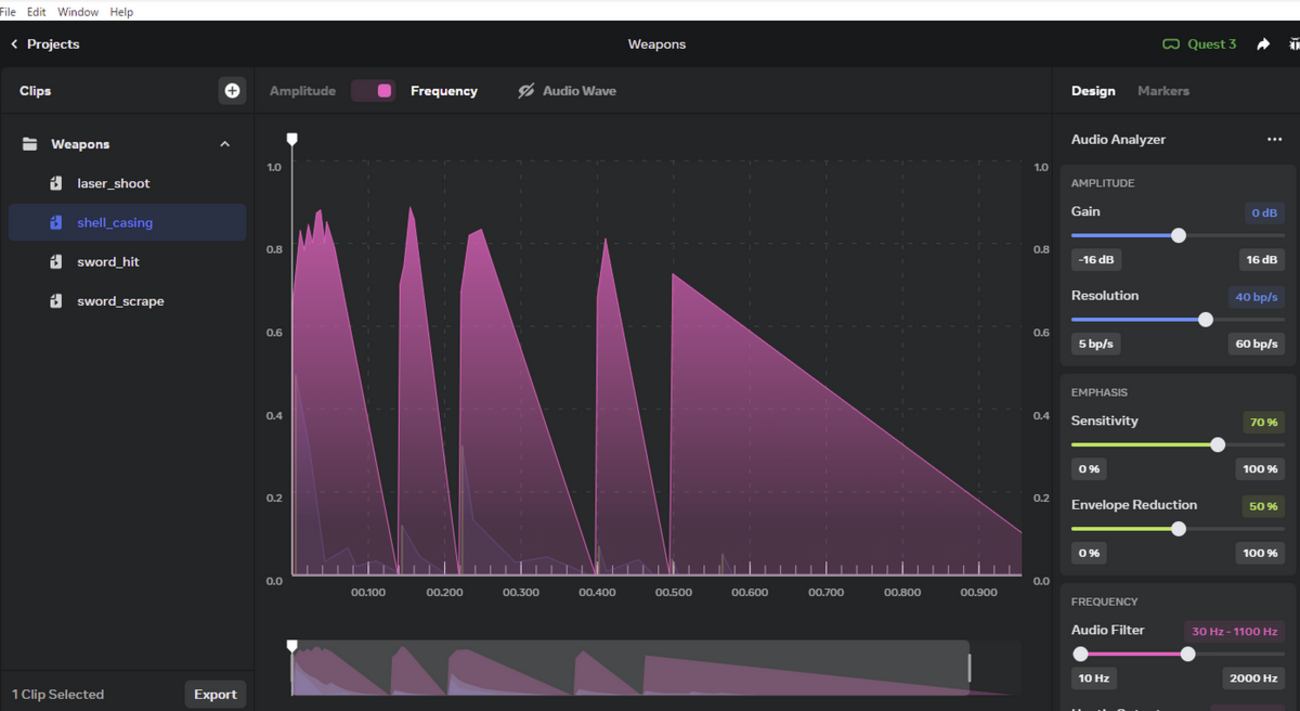Image resolution: width=1300 pixels, height=711 pixels.
Task: Open Audio Analyzer three-dot options menu
Action: [1274, 139]
